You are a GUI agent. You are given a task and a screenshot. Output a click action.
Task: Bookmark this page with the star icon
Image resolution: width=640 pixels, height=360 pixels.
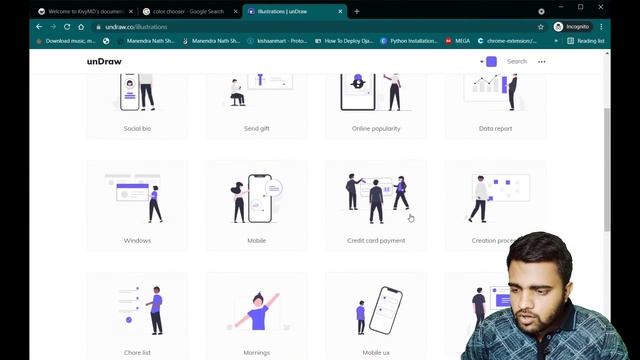541,27
